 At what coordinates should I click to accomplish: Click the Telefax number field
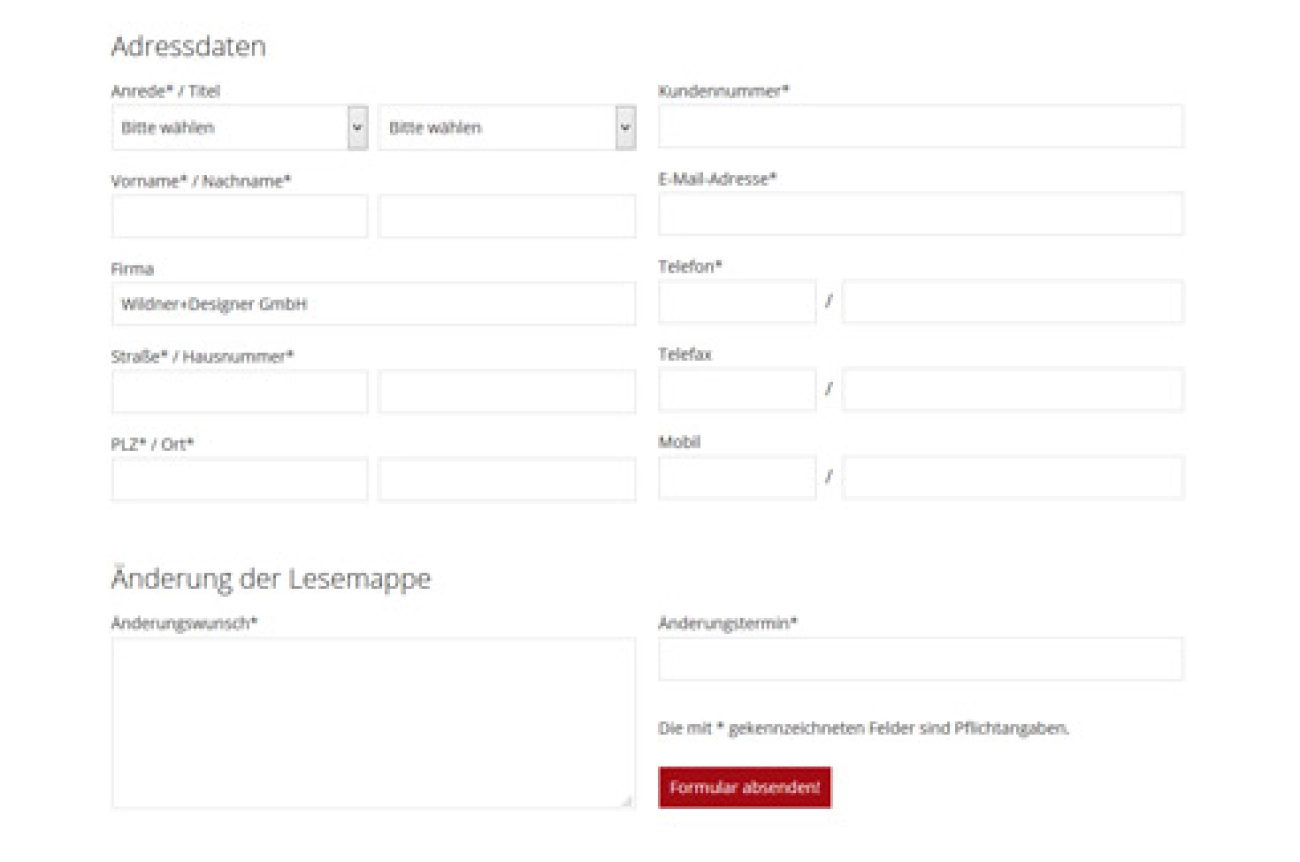click(1012, 390)
